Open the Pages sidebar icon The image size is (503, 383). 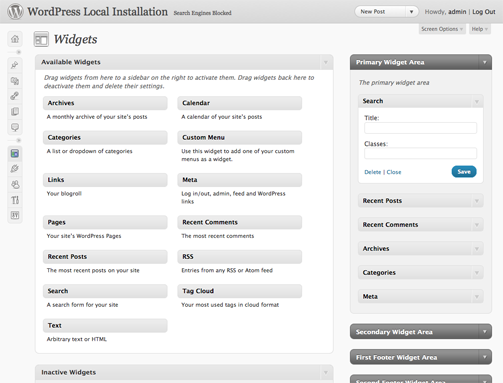tap(15, 111)
